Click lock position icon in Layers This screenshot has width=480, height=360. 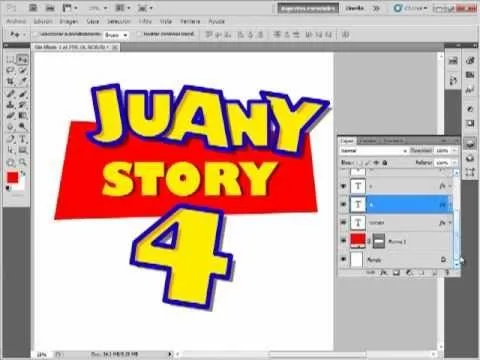[376, 163]
